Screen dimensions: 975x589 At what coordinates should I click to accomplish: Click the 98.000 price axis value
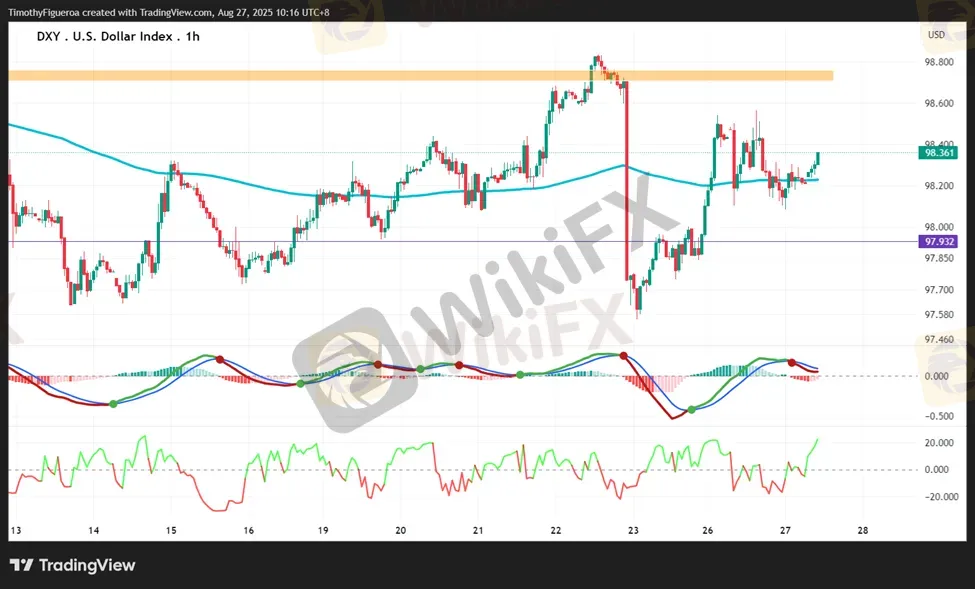coord(939,227)
